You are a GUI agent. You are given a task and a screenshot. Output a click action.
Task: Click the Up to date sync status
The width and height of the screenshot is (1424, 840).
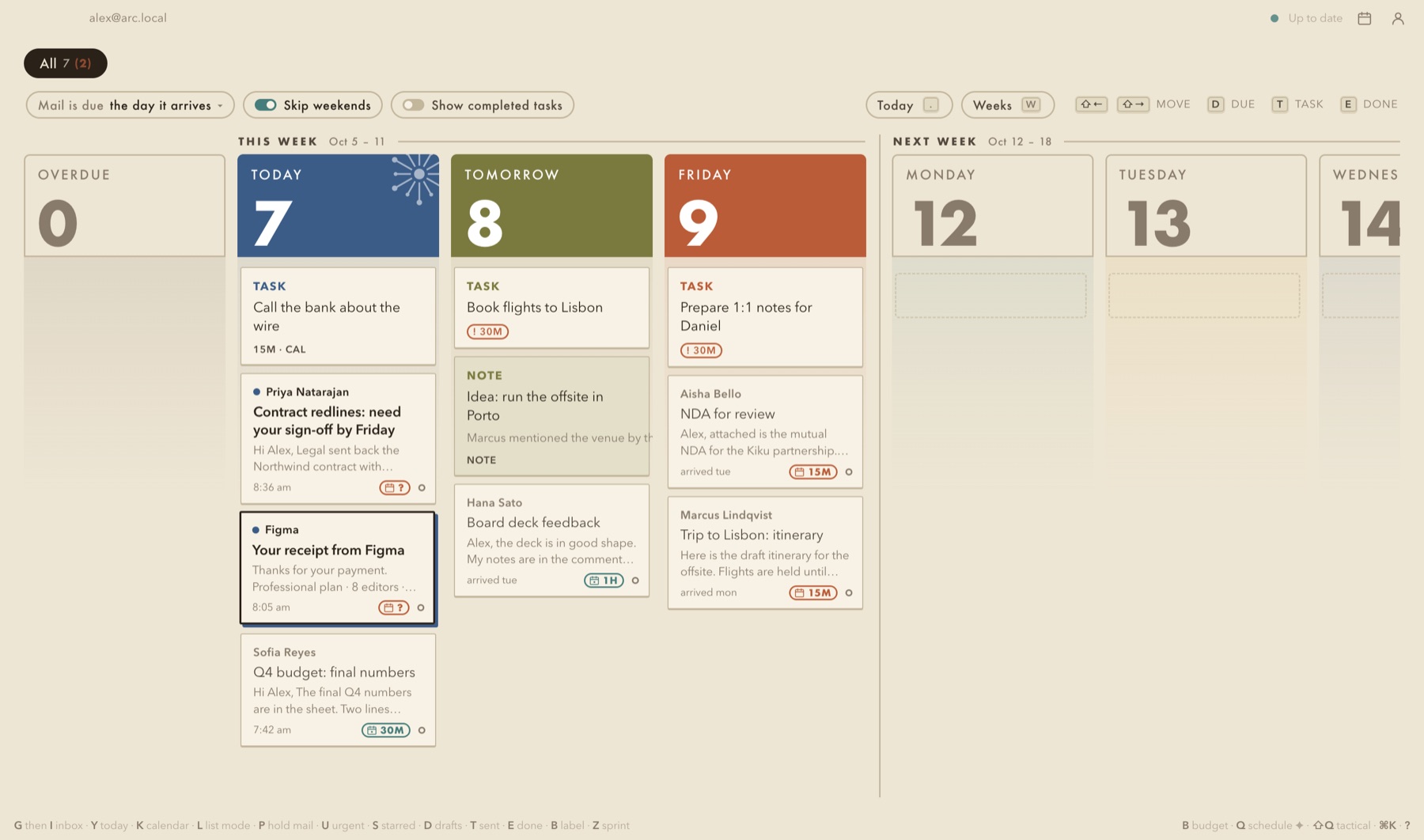[1306, 18]
